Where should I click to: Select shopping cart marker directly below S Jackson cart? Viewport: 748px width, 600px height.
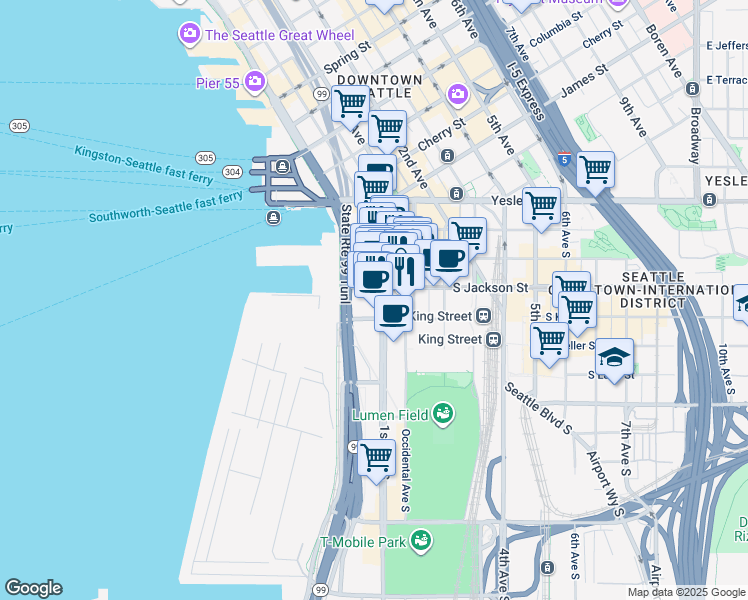point(577,314)
